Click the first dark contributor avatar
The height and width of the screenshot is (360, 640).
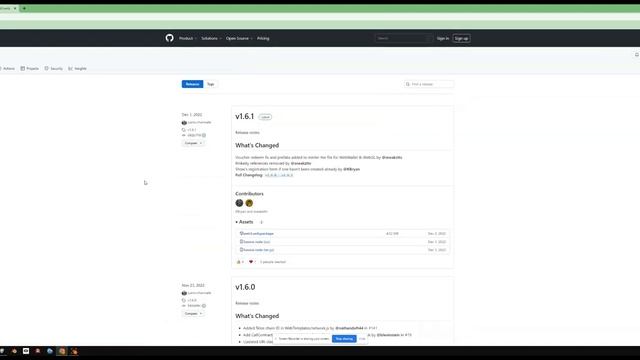click(x=239, y=203)
